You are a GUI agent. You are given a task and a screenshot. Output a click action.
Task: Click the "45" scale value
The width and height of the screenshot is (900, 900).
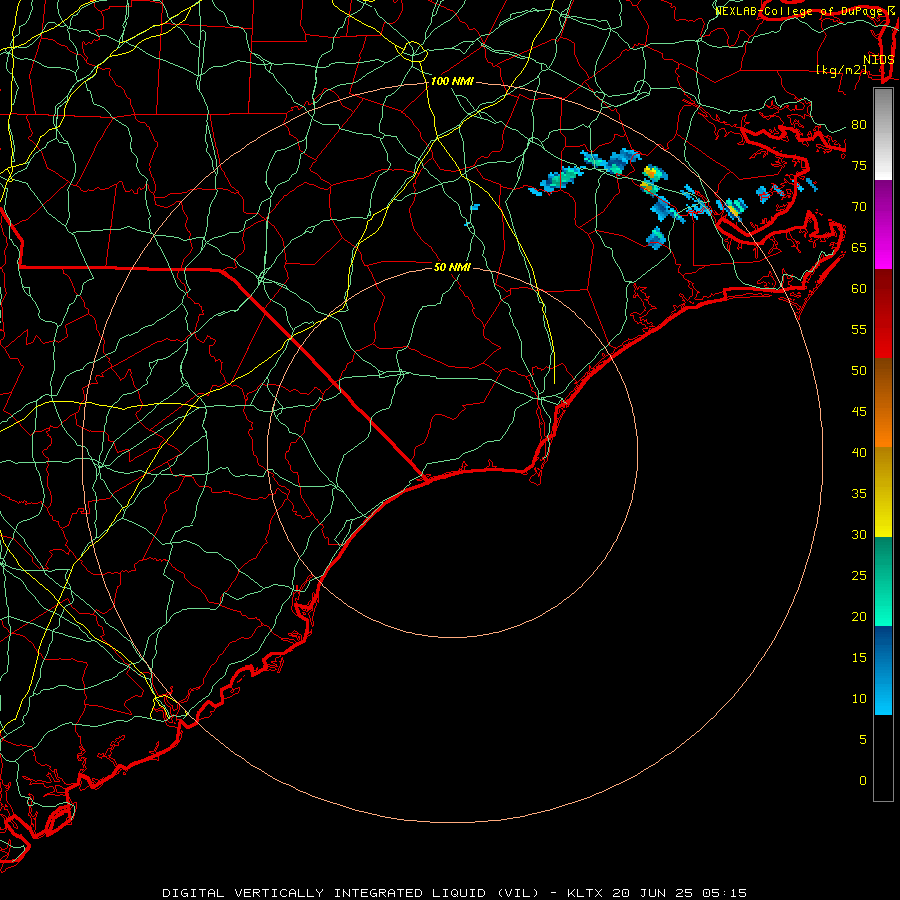(x=859, y=412)
